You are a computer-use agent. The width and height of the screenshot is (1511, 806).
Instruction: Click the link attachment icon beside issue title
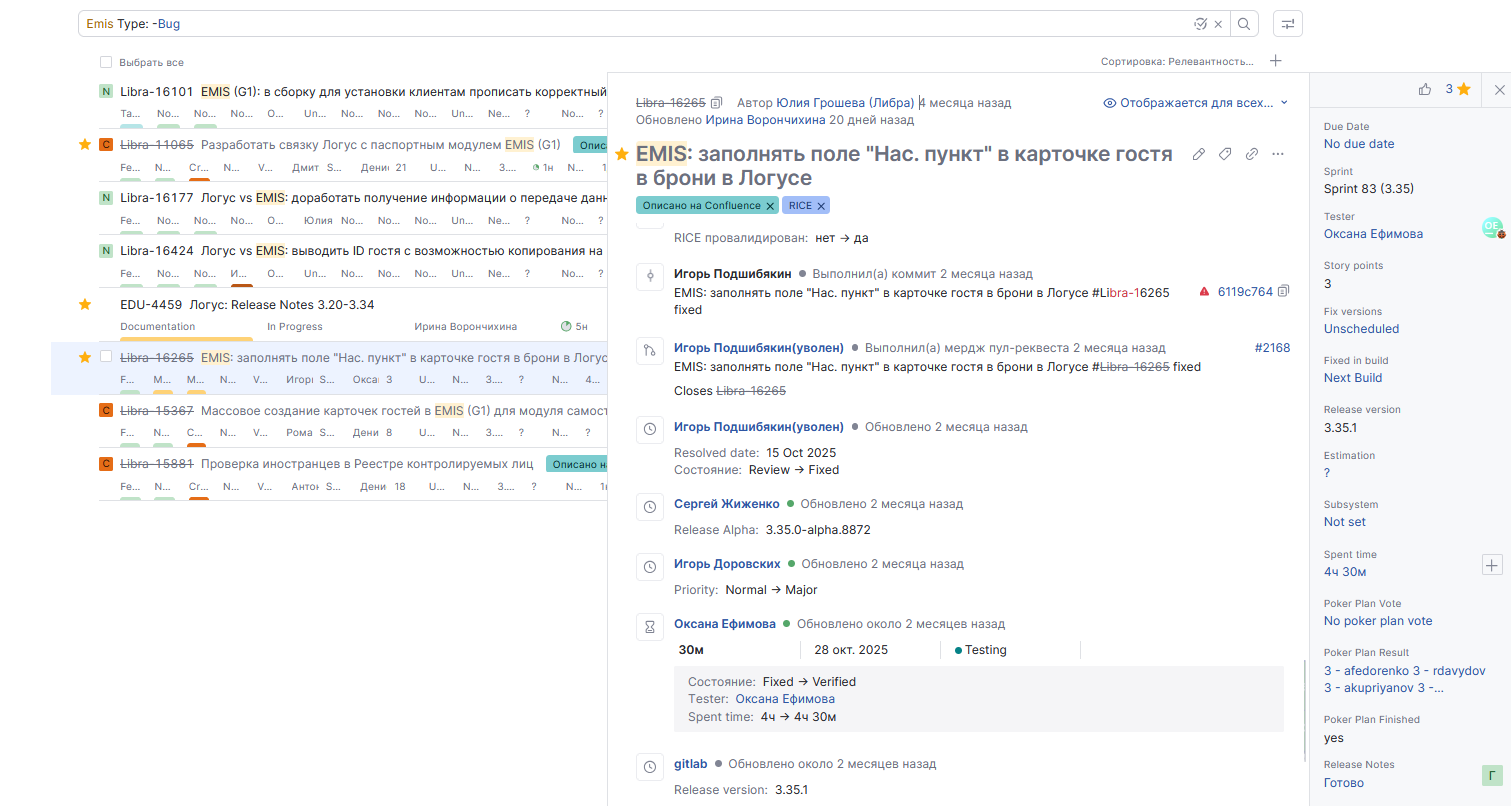(x=1251, y=154)
